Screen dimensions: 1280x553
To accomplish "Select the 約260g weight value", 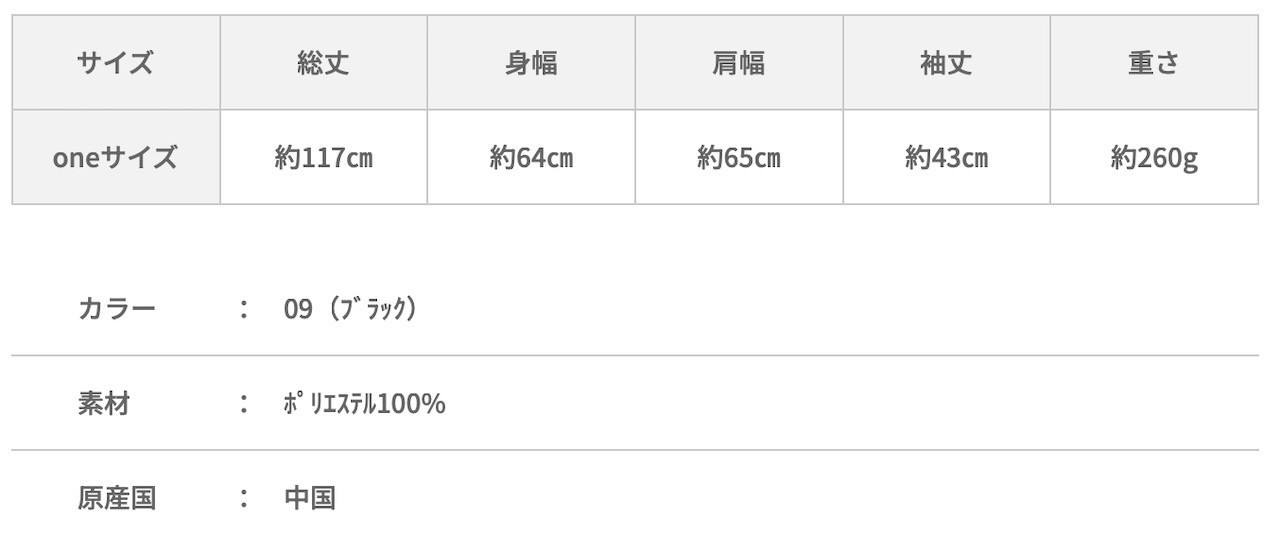I will point(1154,158).
